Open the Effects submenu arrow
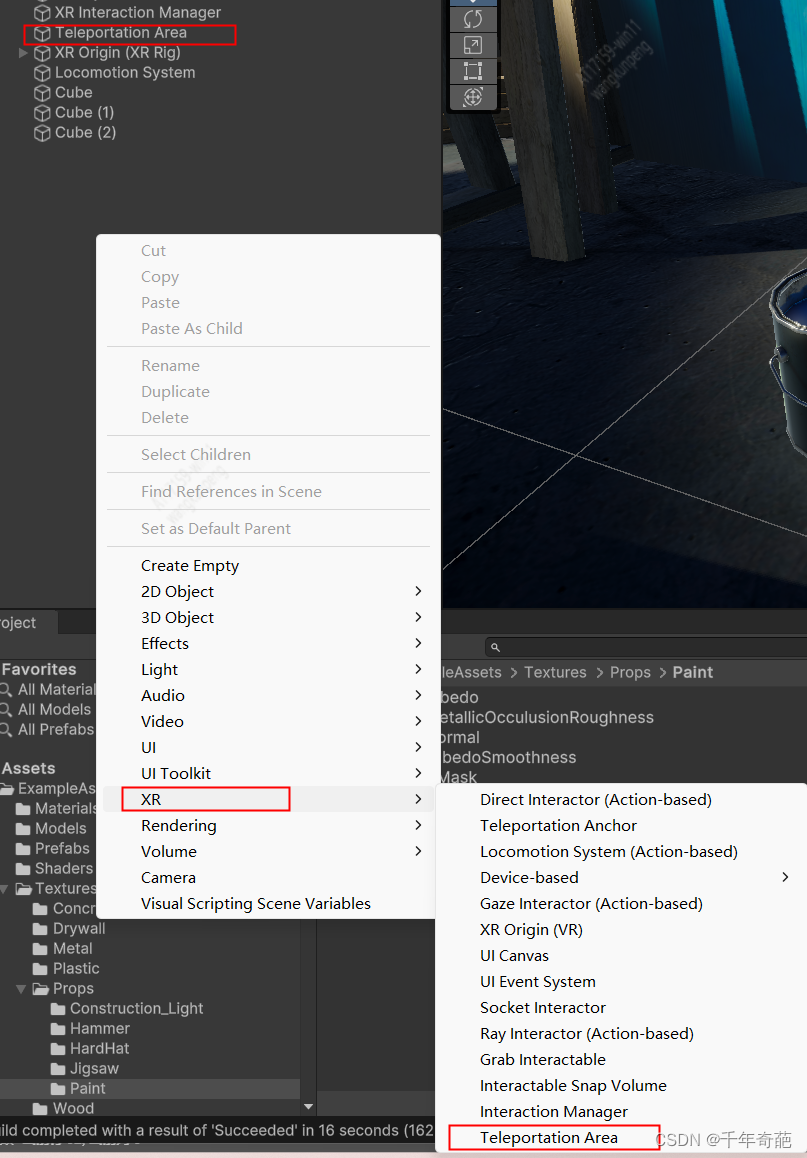This screenshot has width=807, height=1158. tap(418, 643)
